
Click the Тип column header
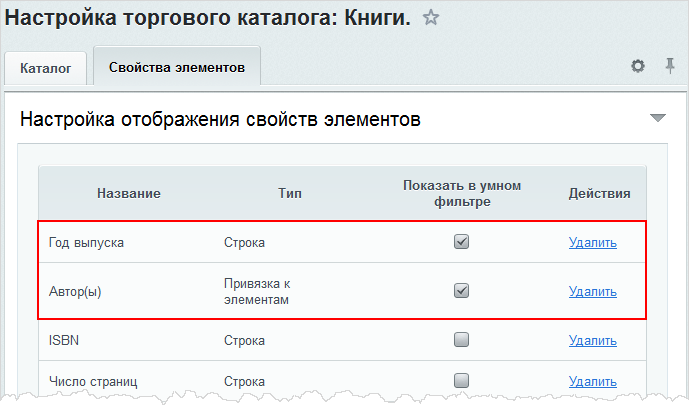[290, 193]
